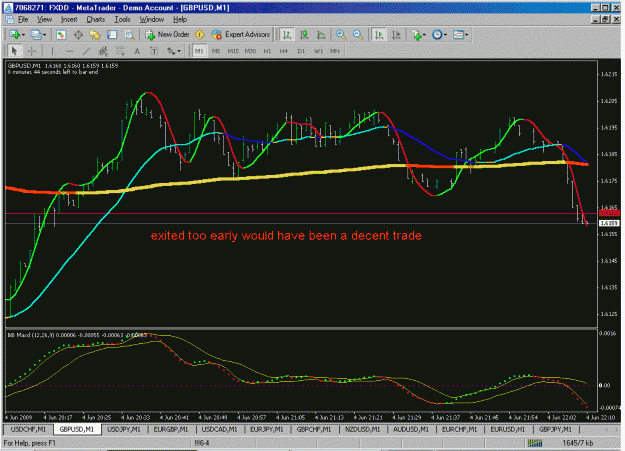The height and width of the screenshot is (451, 625).
Task: Select the H1 timeframe
Action: click(x=267, y=51)
